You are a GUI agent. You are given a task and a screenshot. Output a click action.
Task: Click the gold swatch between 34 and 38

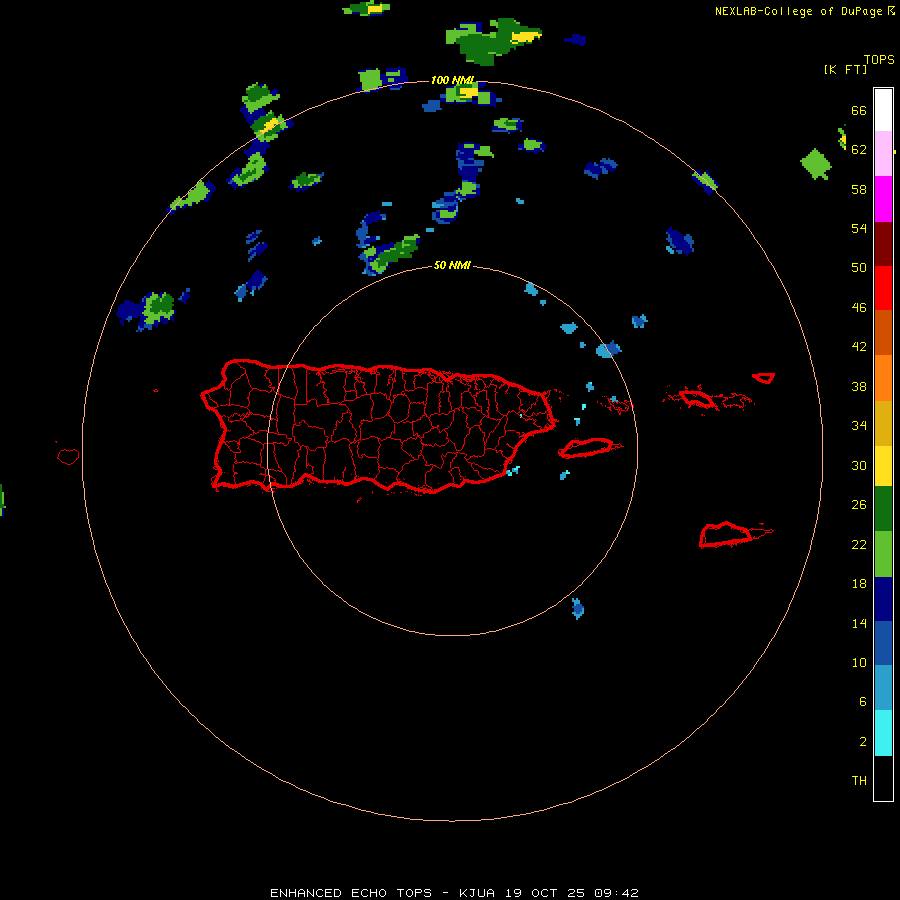(883, 422)
